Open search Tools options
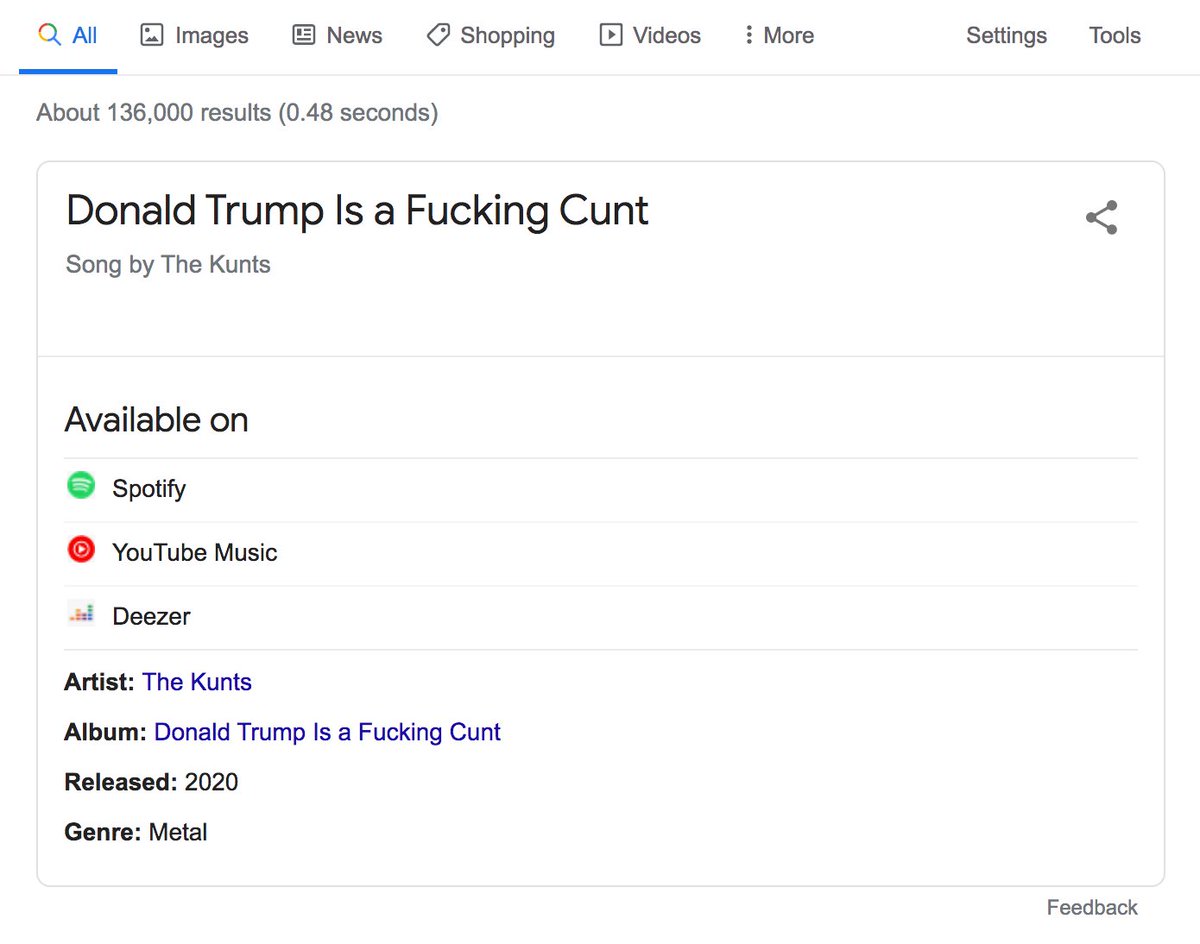The width and height of the screenshot is (1200, 944). pyautogui.click(x=1115, y=36)
